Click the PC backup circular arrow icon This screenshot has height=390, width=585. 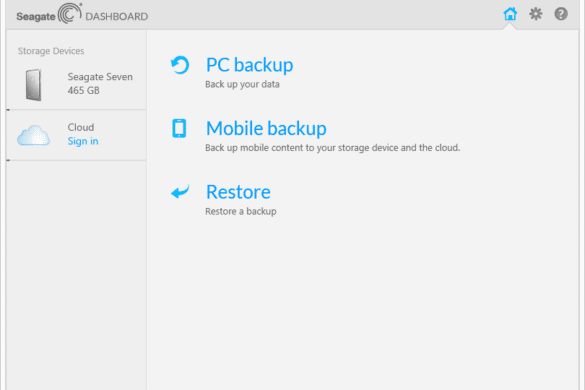coord(180,65)
